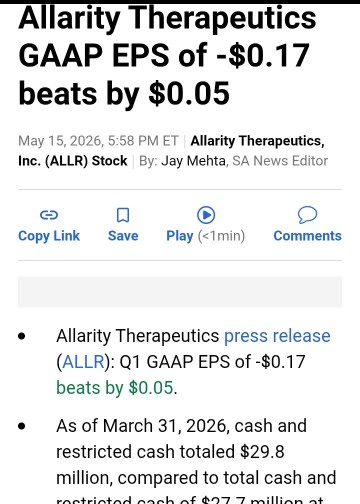Select the 'Play' text label

[180, 236]
